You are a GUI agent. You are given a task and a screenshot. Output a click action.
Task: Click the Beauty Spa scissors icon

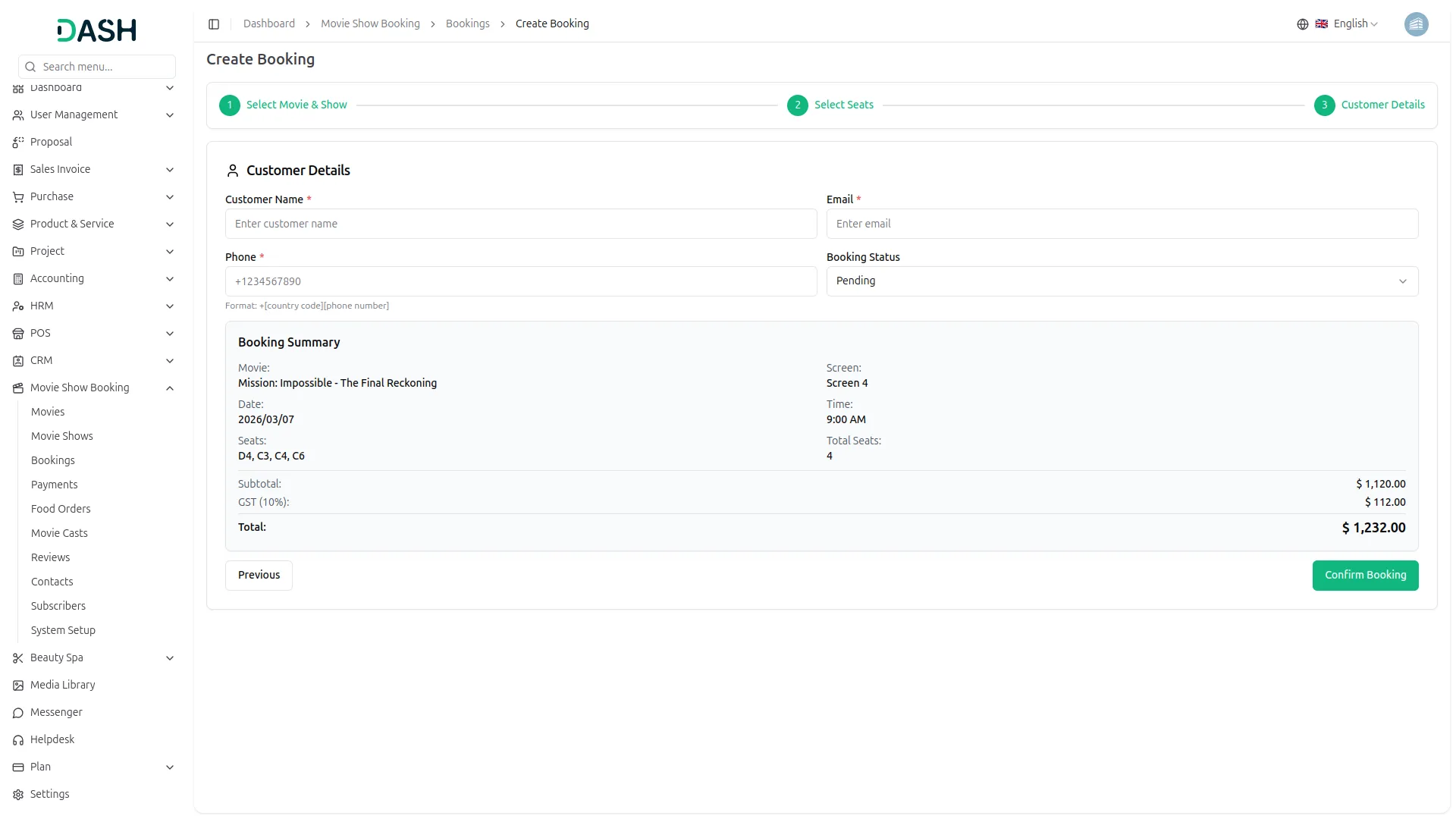pos(17,657)
